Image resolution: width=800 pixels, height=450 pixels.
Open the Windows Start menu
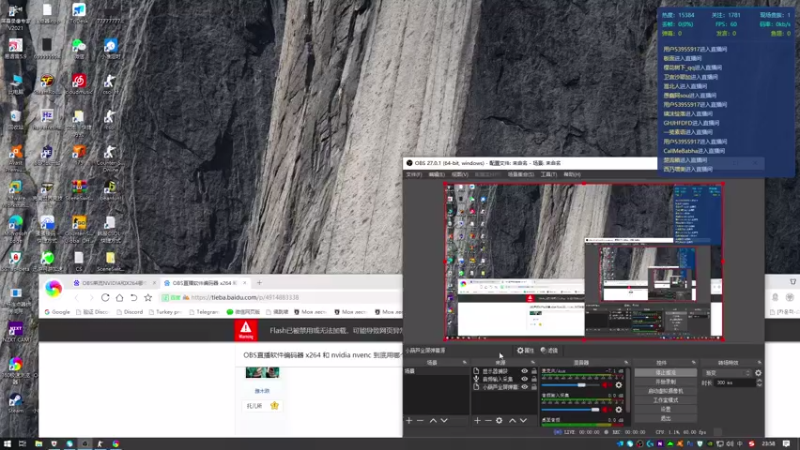tap(7, 444)
